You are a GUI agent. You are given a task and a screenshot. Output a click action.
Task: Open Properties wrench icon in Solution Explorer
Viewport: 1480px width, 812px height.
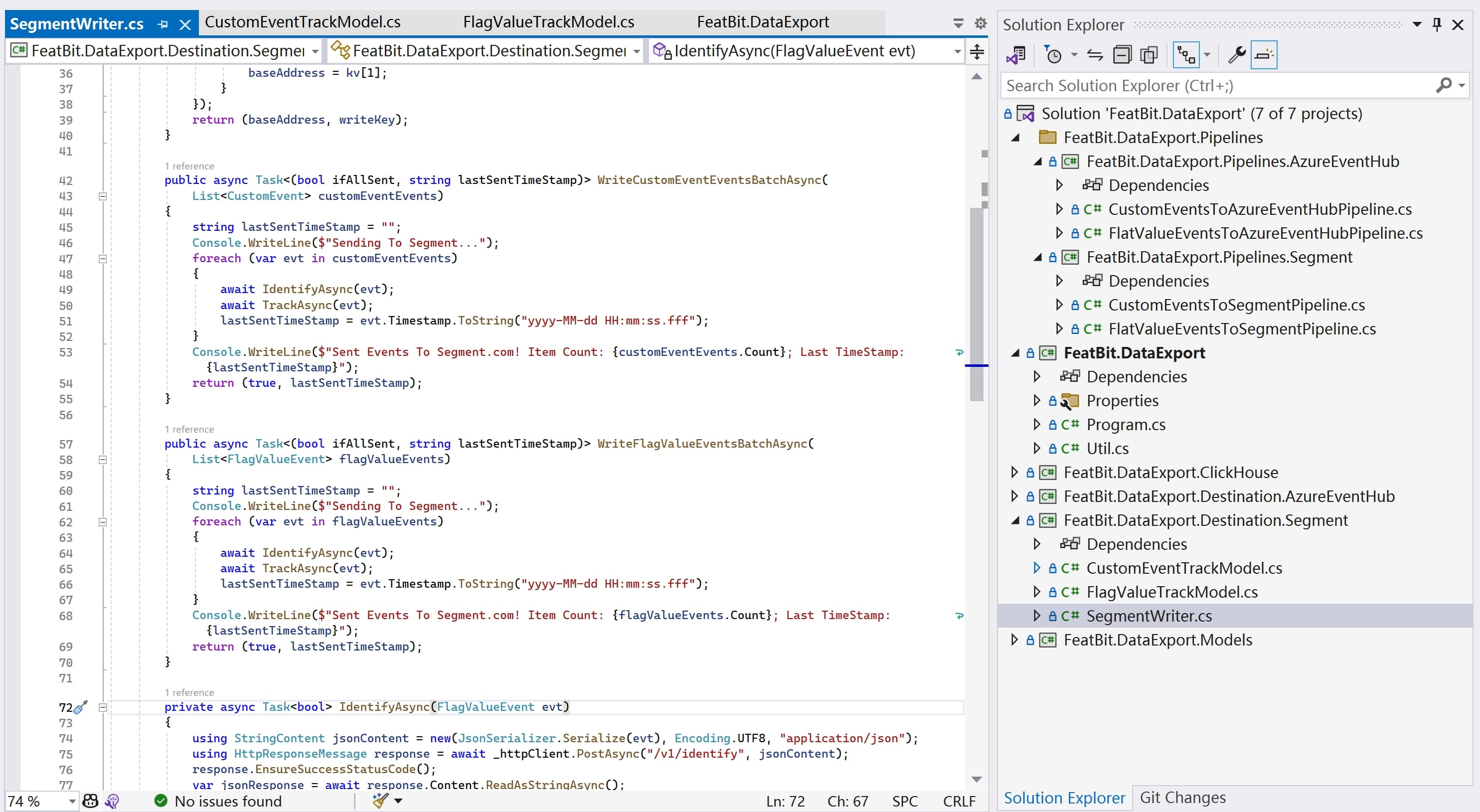click(1236, 55)
